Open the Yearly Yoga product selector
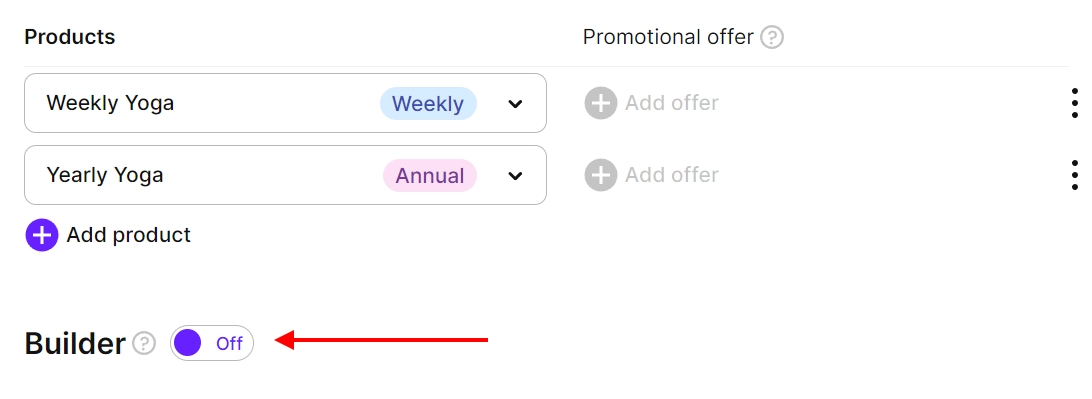 pyautogui.click(x=285, y=175)
